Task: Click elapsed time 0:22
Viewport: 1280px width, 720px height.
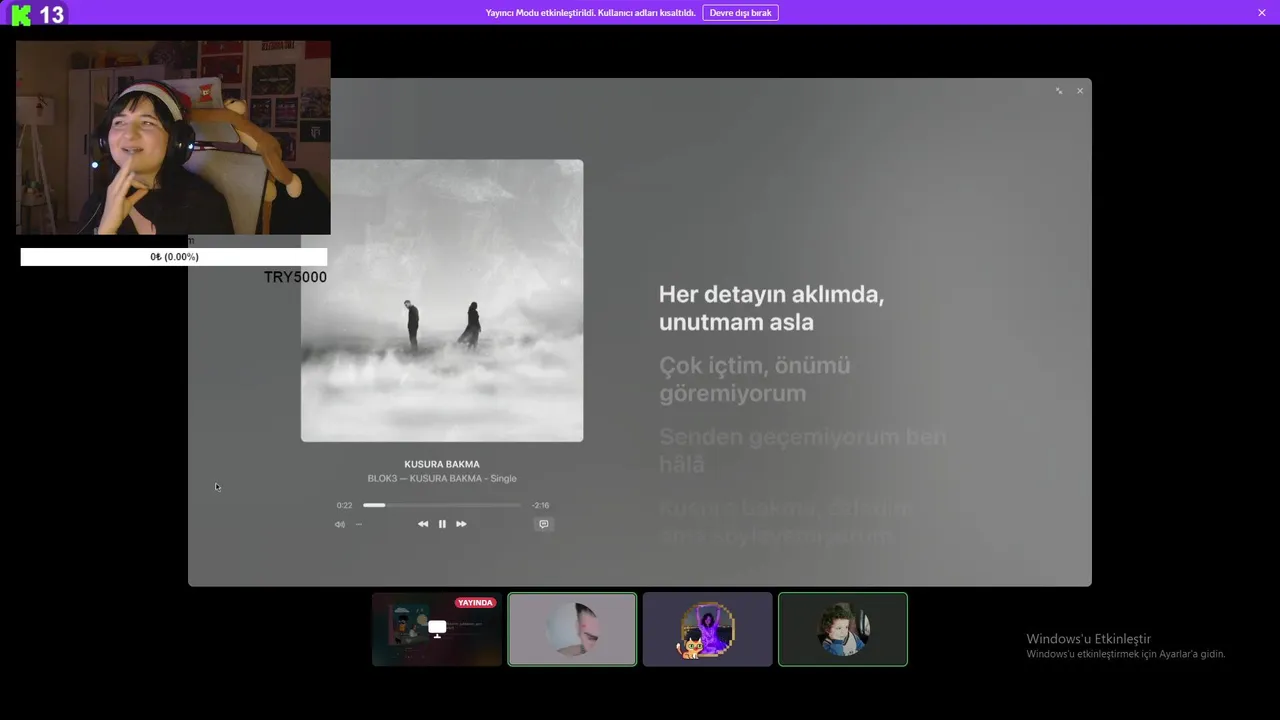Action: [344, 506]
